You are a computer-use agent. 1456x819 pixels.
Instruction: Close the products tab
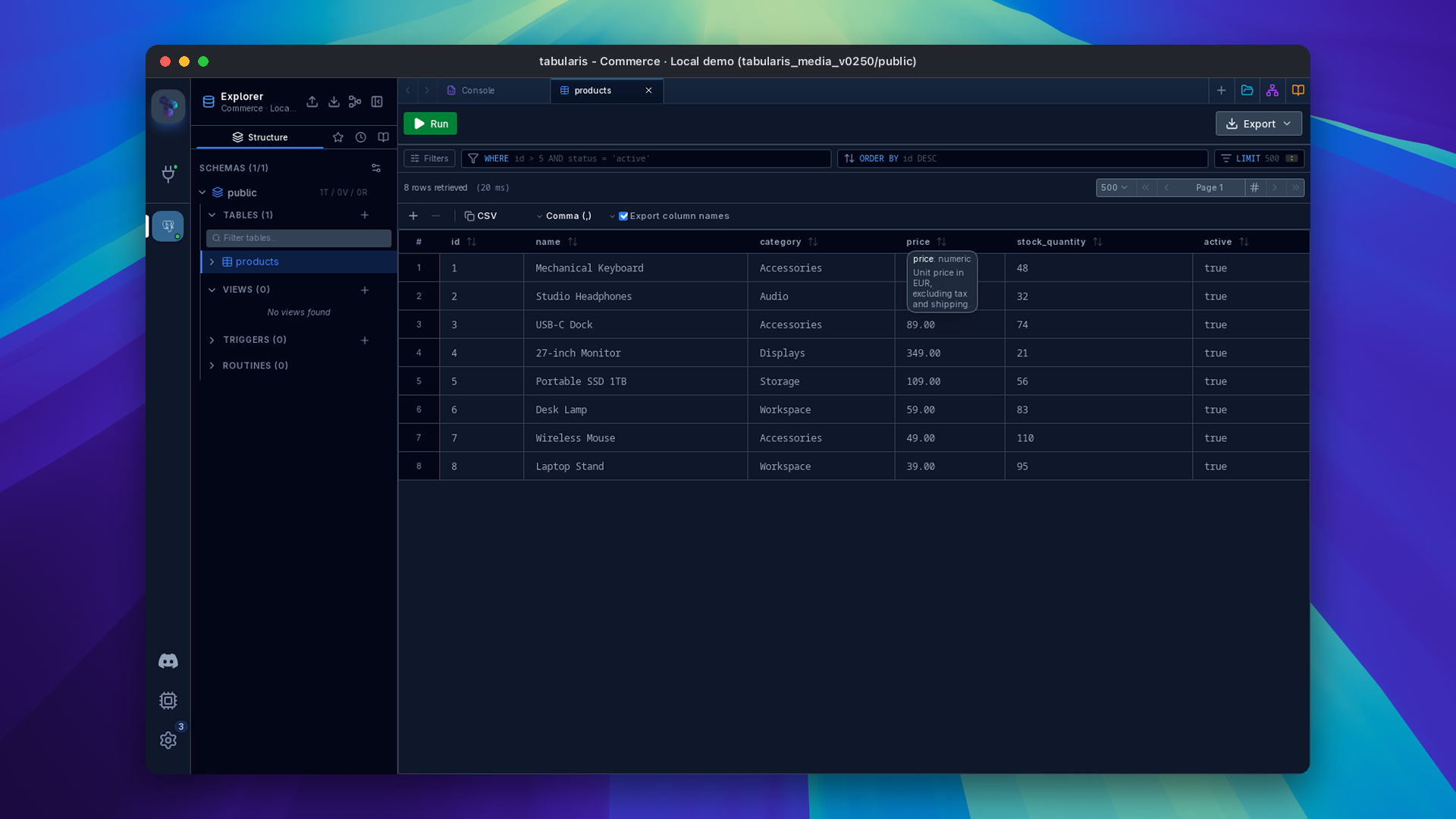click(648, 90)
